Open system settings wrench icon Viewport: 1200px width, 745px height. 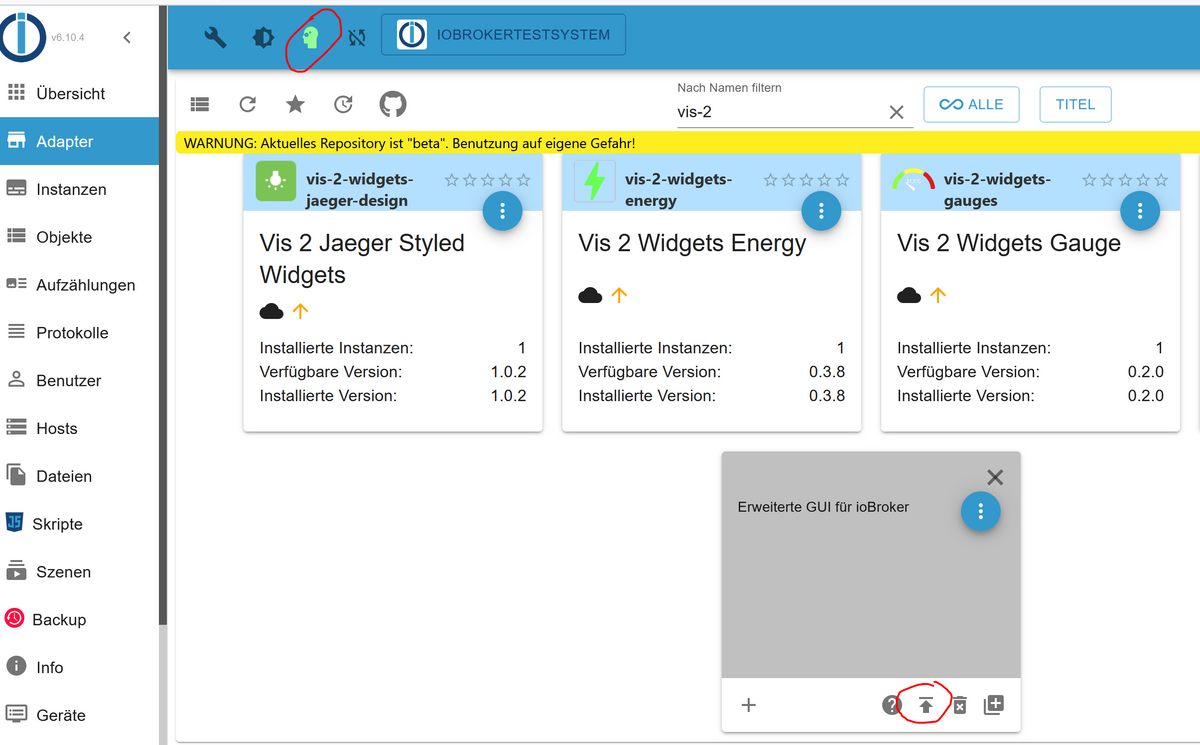[215, 37]
